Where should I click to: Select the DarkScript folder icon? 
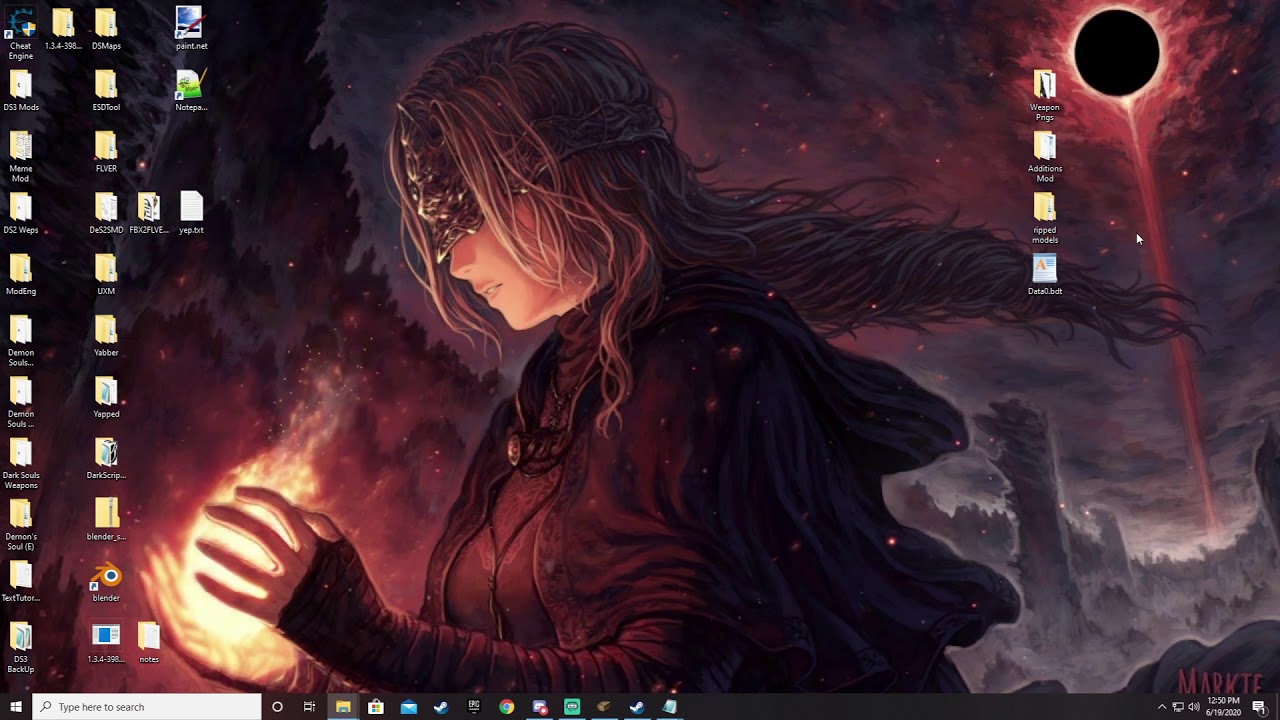click(x=106, y=459)
